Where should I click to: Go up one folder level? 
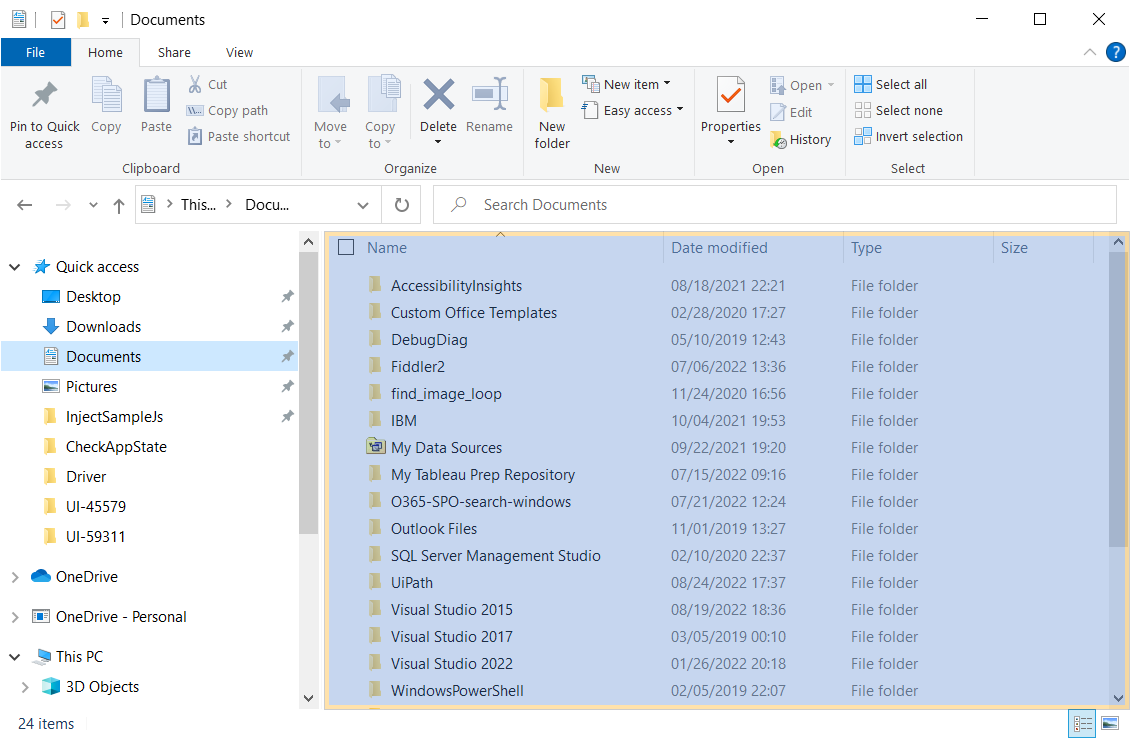(119, 205)
